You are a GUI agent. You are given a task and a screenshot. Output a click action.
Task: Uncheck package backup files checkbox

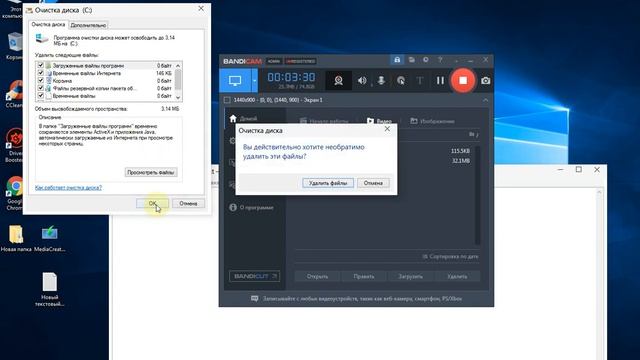tap(40, 88)
